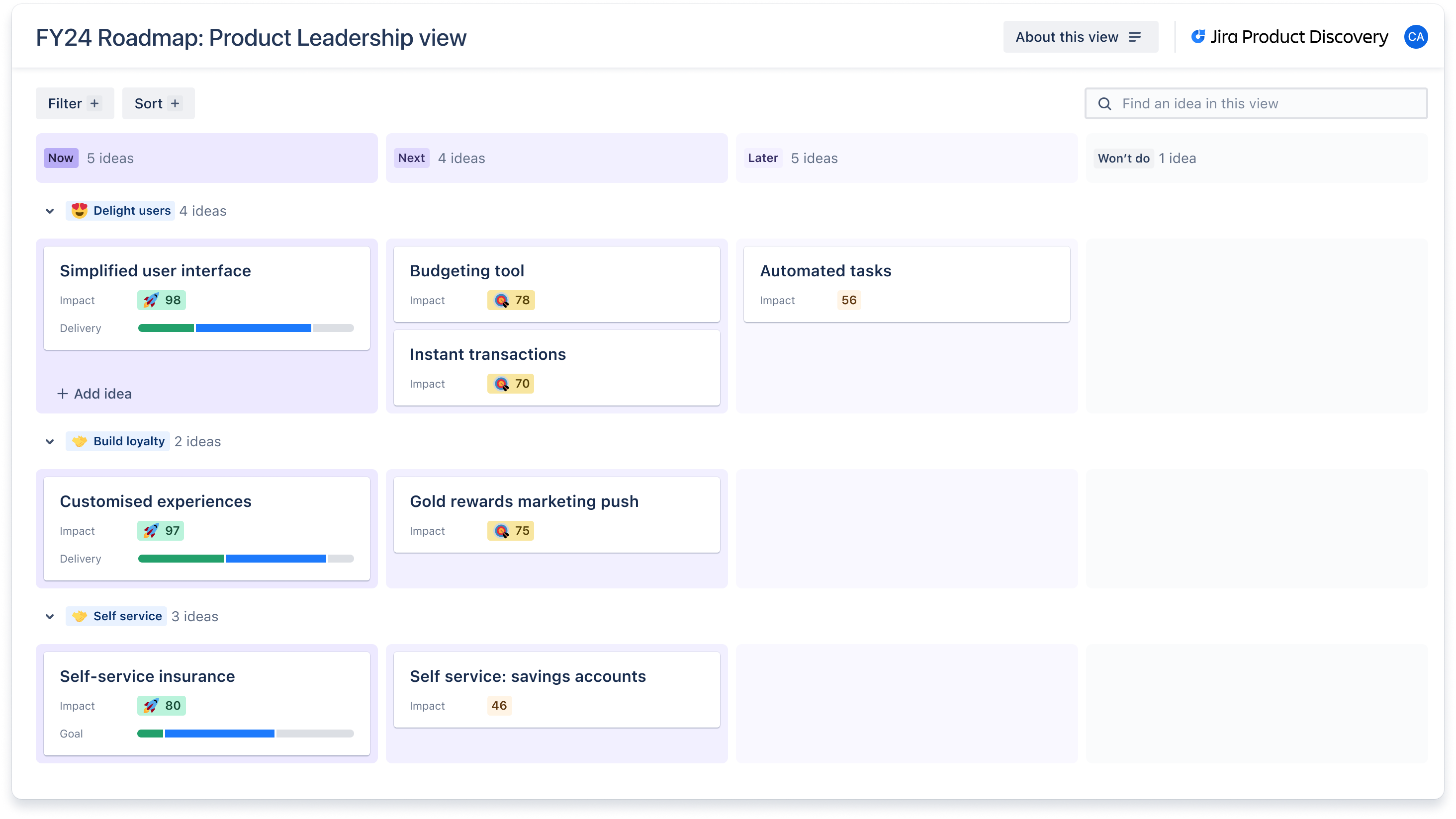
Task: Click the heart-eyes emoji on Delight users
Action: click(x=79, y=210)
